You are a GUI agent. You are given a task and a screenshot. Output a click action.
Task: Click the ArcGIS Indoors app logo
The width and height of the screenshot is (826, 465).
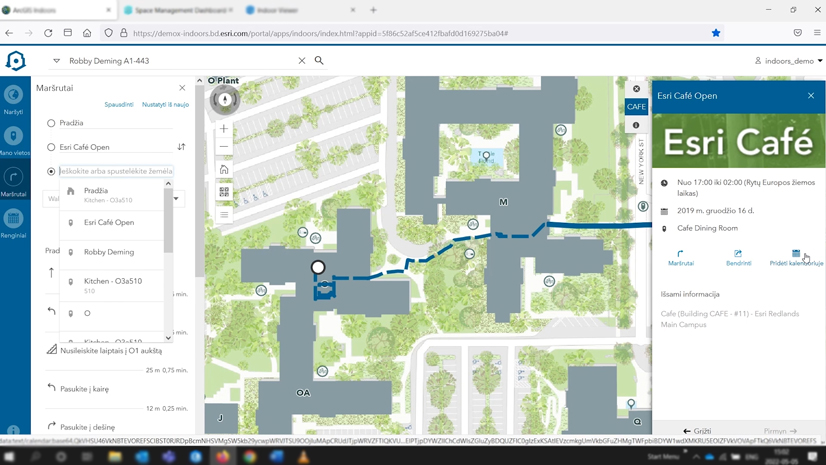pos(15,61)
